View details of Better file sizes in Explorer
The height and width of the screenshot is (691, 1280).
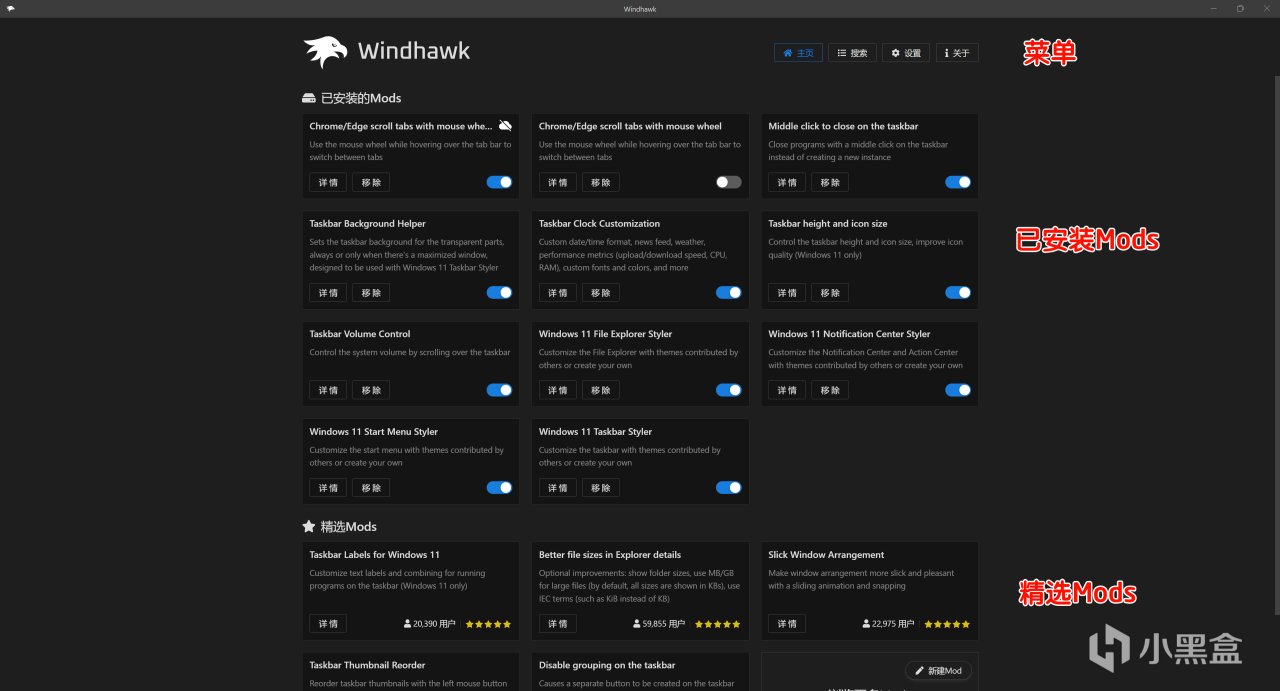click(557, 624)
